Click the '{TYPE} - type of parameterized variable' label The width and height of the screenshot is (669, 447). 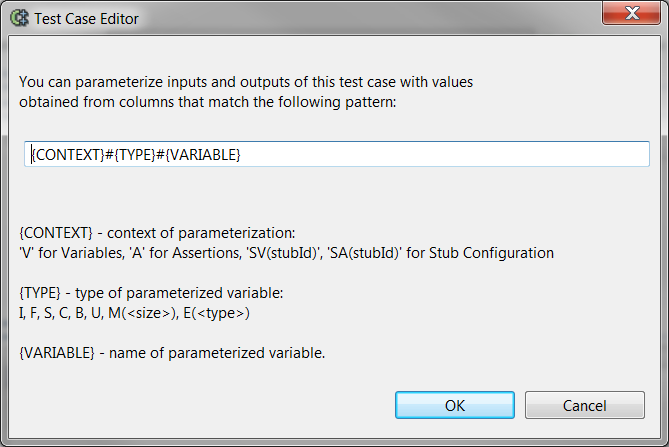tap(151, 293)
